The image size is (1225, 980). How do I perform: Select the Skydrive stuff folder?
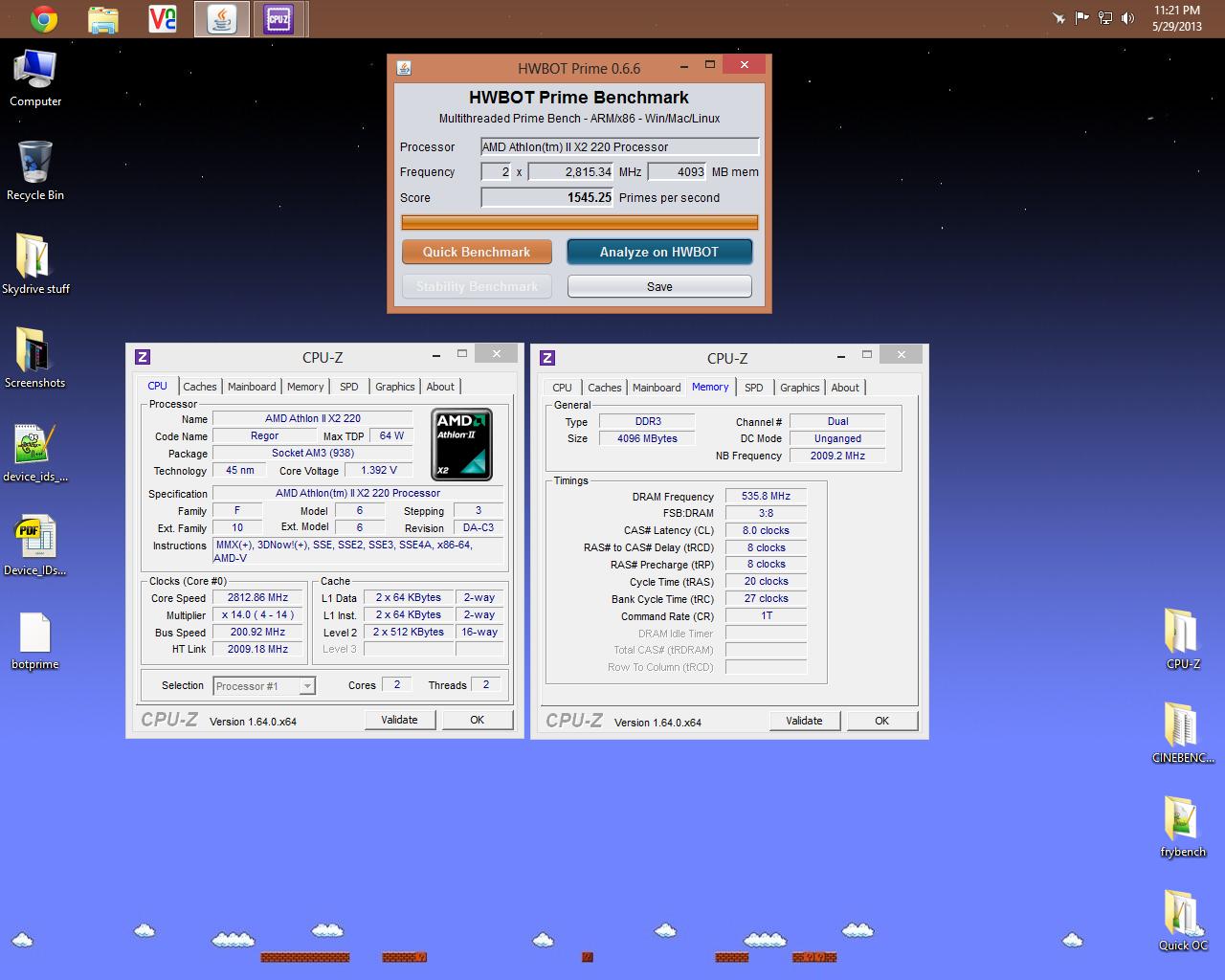point(35,264)
